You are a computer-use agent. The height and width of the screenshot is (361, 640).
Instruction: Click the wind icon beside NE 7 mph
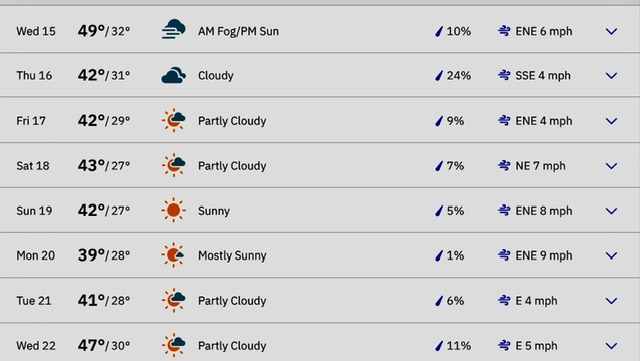click(504, 165)
